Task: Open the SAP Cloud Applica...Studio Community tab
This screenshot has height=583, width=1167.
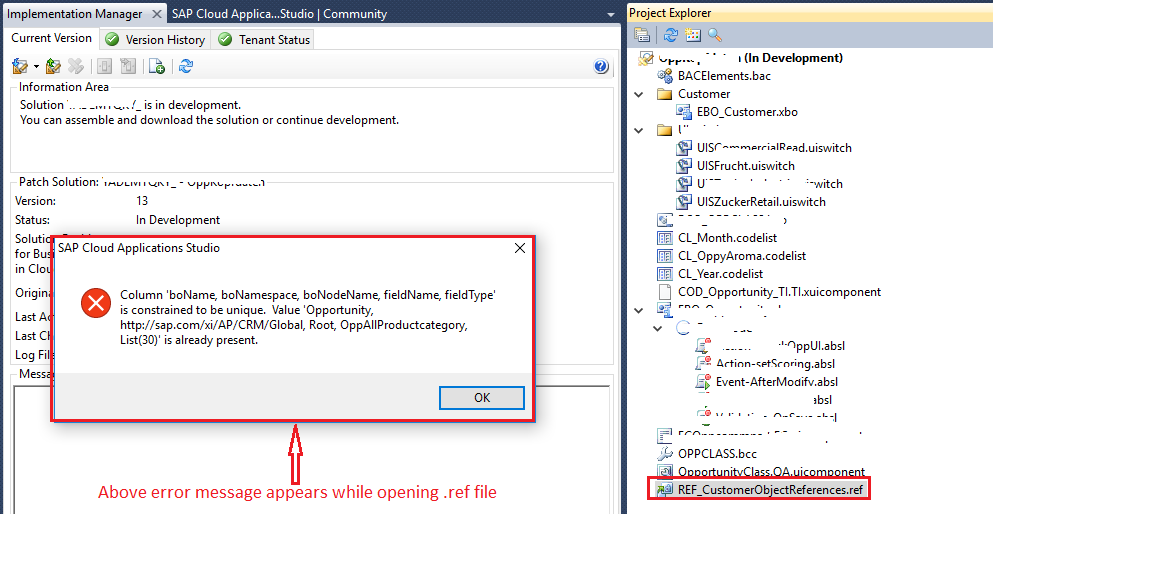Action: [x=279, y=13]
